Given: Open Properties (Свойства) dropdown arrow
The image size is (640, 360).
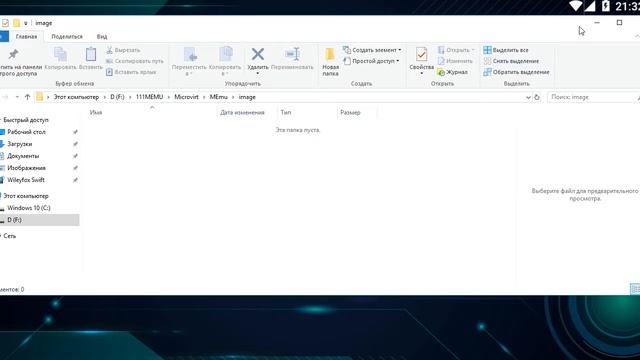Looking at the screenshot, I should 421,73.
